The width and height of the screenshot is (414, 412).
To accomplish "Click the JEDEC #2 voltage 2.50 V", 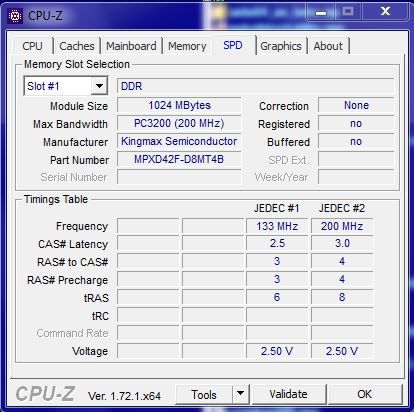I will pos(342,351).
